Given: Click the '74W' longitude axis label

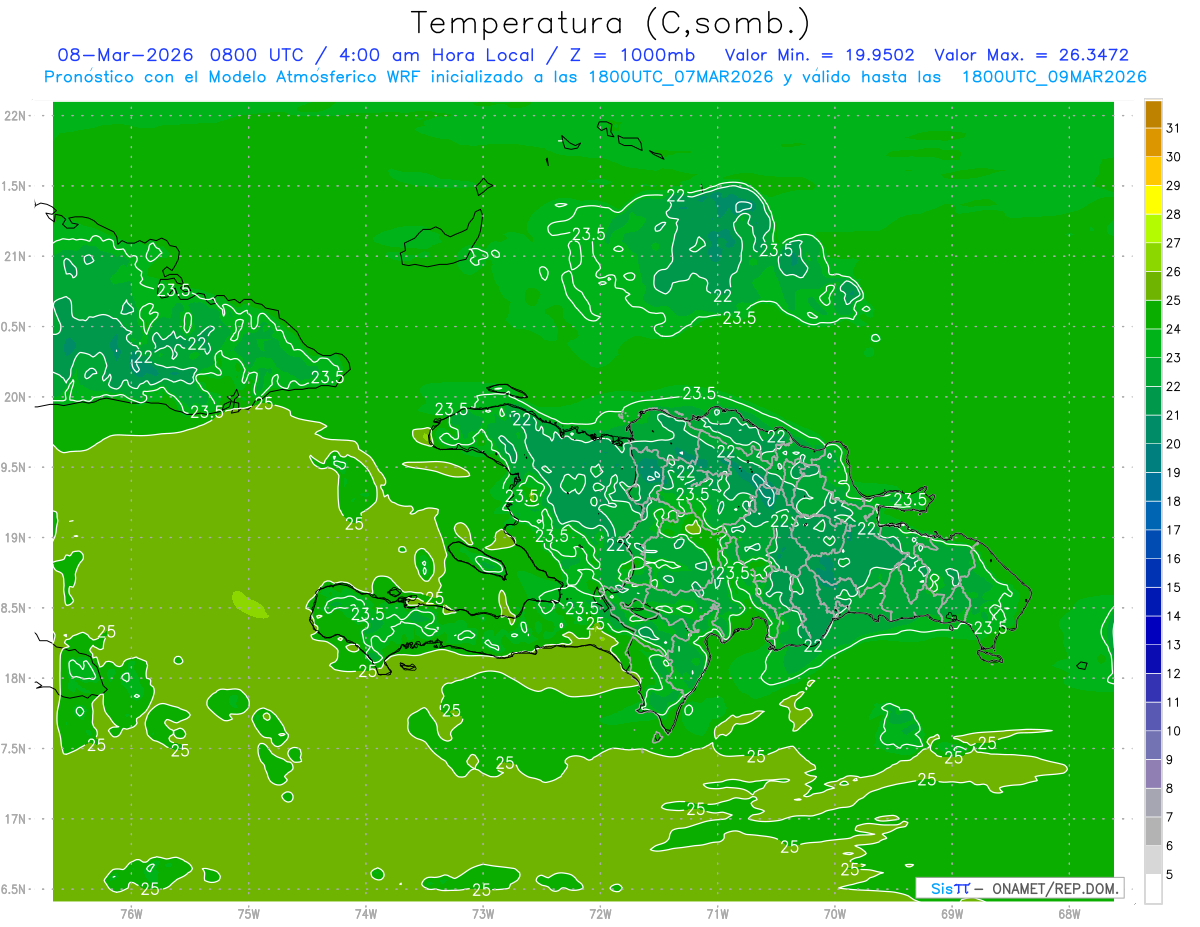Looking at the screenshot, I should coord(366,913).
